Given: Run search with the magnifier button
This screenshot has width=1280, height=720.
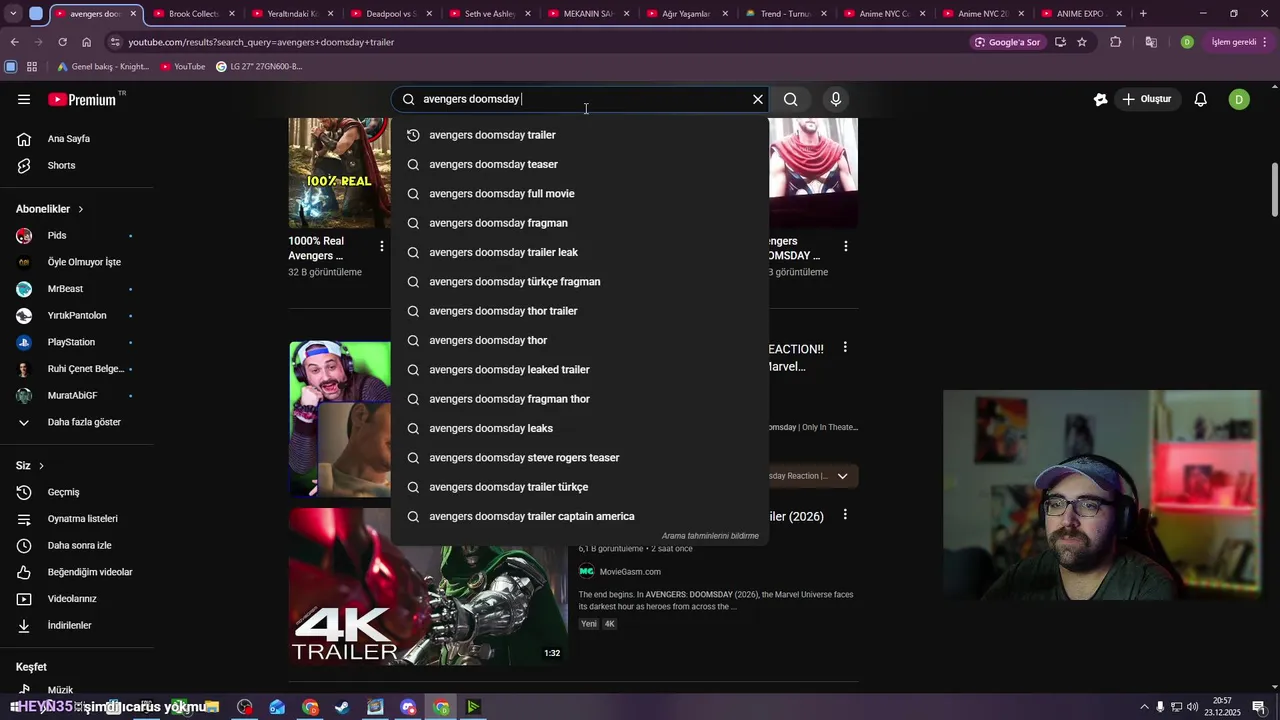Looking at the screenshot, I should (x=790, y=99).
